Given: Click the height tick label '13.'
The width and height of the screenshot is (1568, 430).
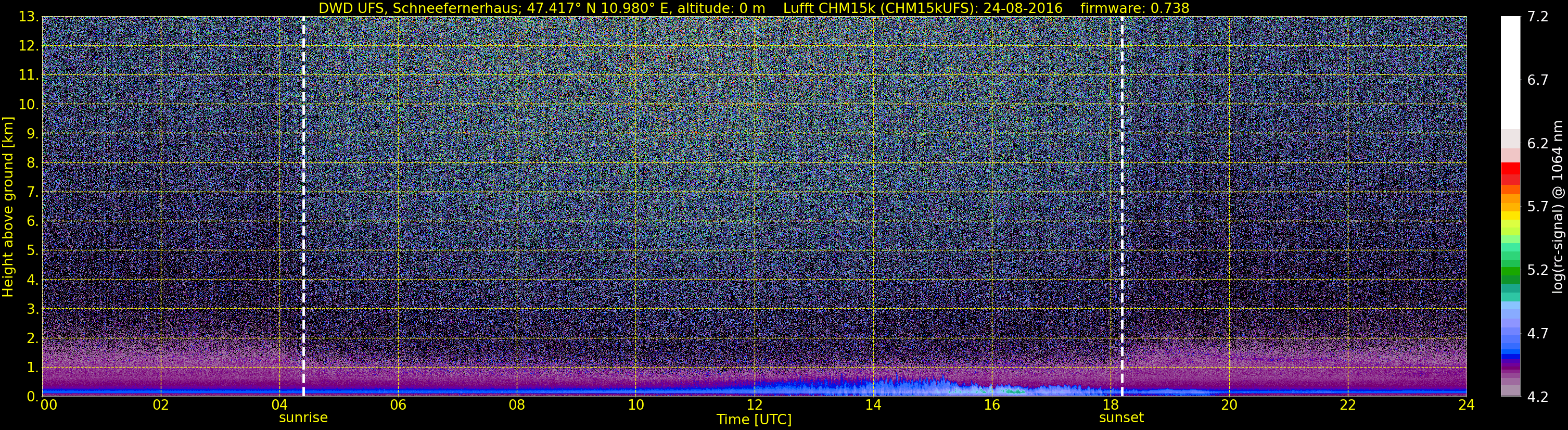Looking at the screenshot, I should click(x=28, y=17).
